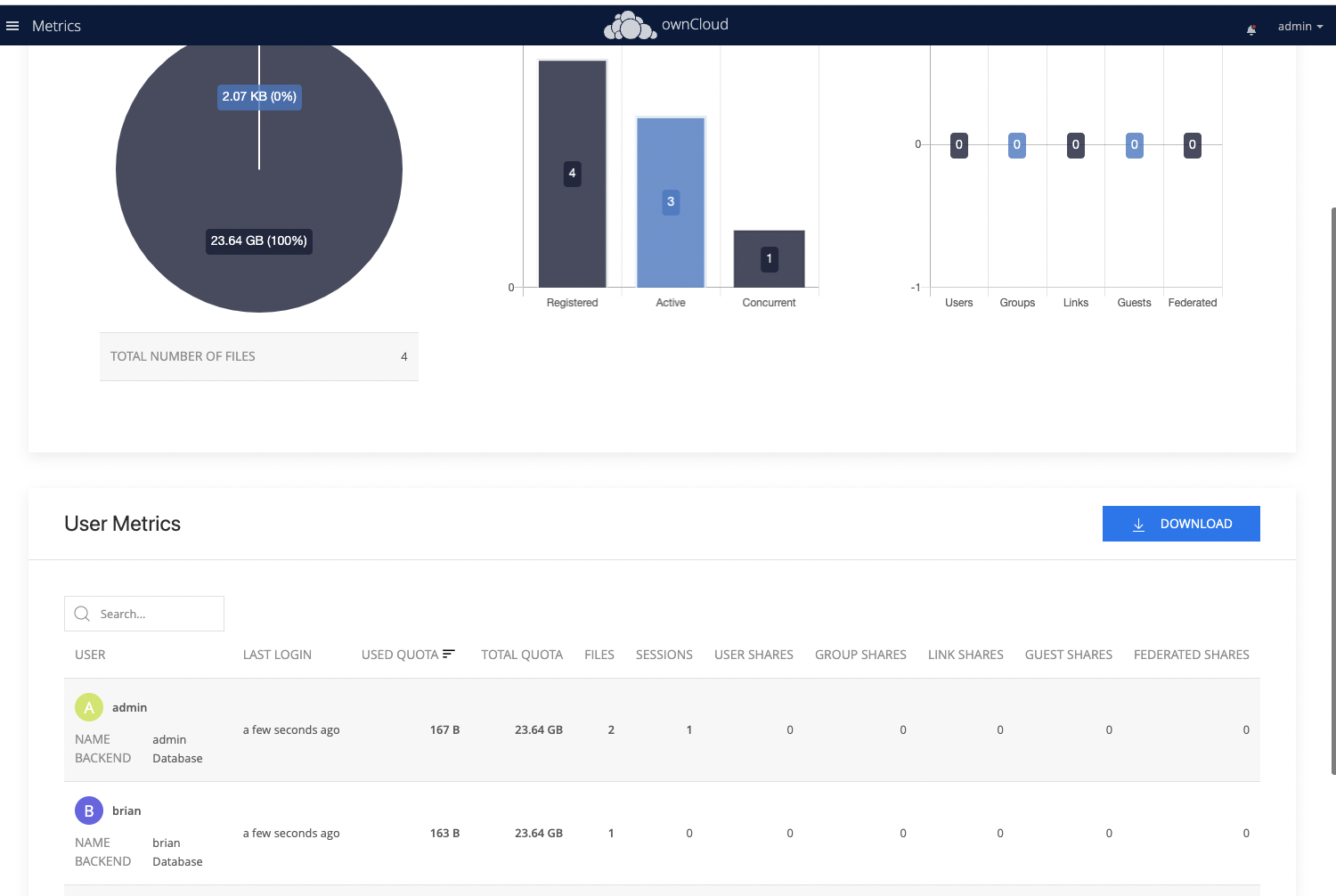Click the '2.07 KB (0%)' pie label
This screenshot has height=896, width=1336.
pyautogui.click(x=259, y=96)
